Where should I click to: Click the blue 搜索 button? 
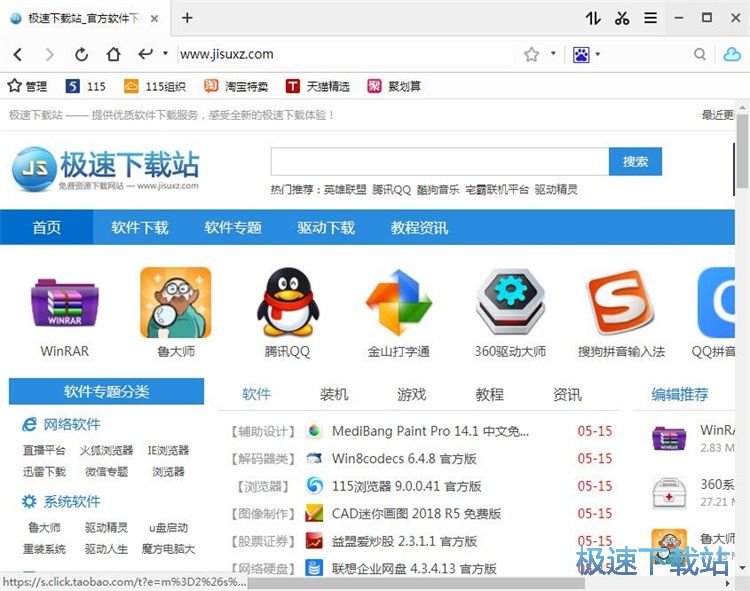tap(635, 162)
